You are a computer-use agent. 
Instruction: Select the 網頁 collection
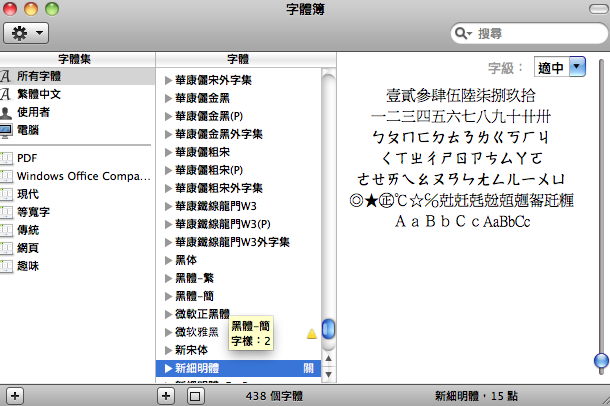point(77,248)
